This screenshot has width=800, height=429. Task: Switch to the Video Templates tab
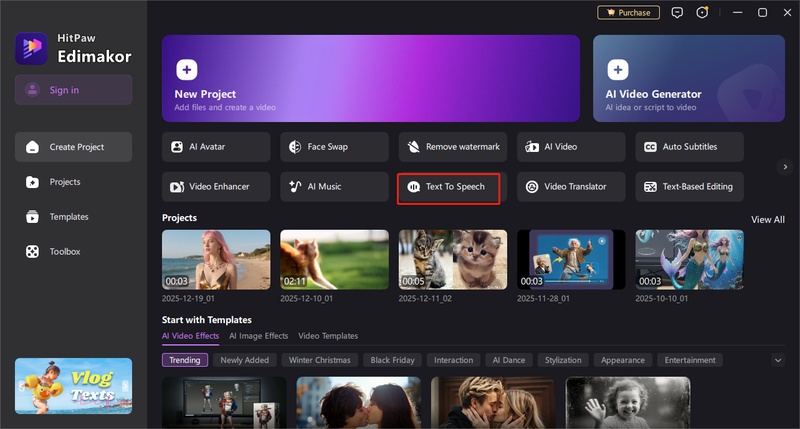328,336
